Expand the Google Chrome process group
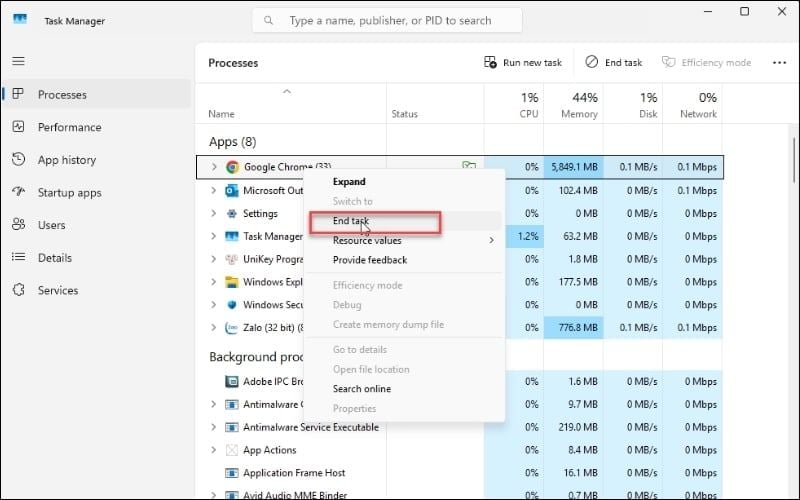 (214, 167)
